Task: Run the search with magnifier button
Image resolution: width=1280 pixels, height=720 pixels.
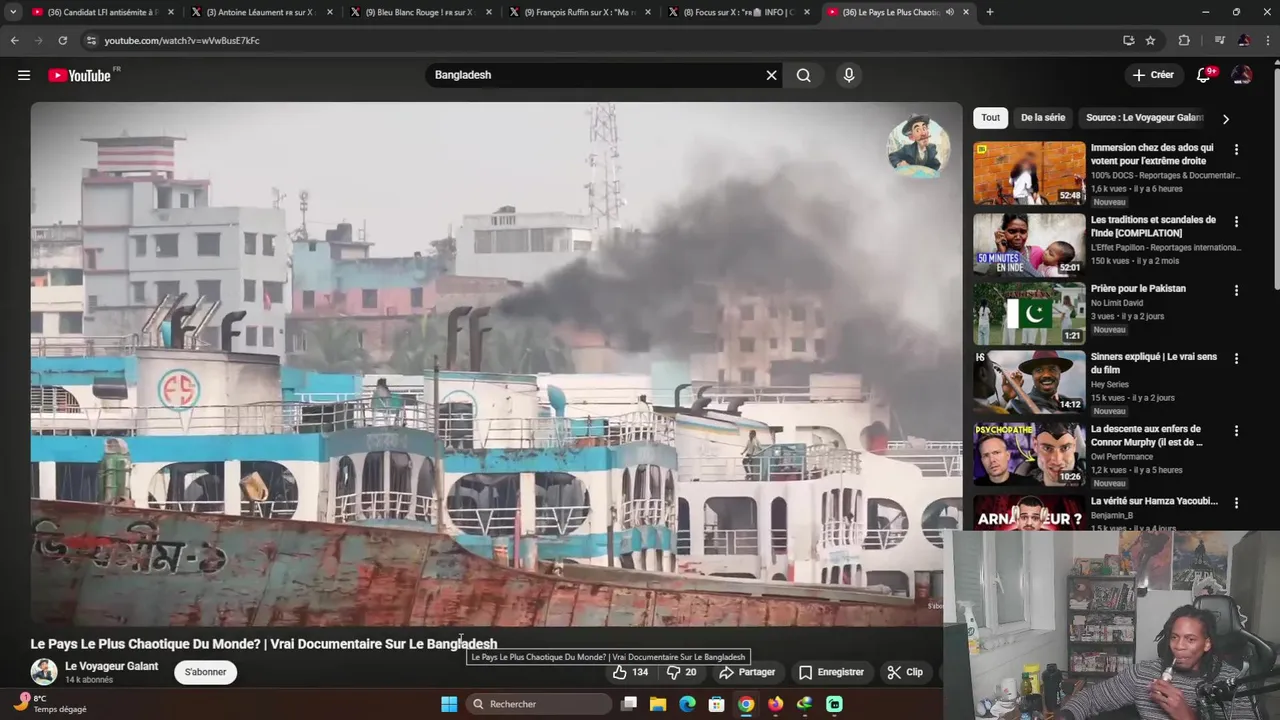Action: 803,75
